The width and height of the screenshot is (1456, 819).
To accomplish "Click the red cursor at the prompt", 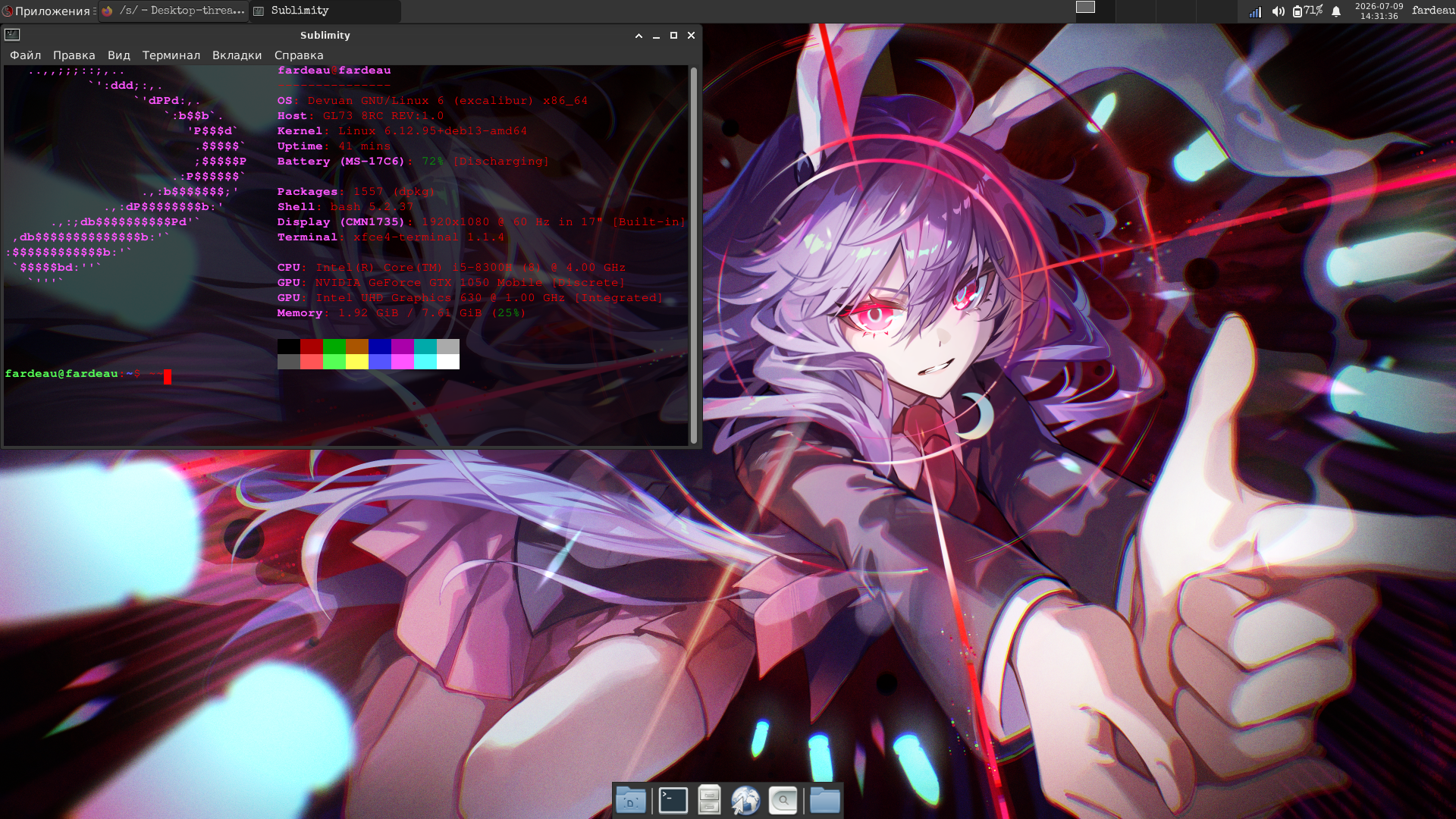I will (x=168, y=377).
